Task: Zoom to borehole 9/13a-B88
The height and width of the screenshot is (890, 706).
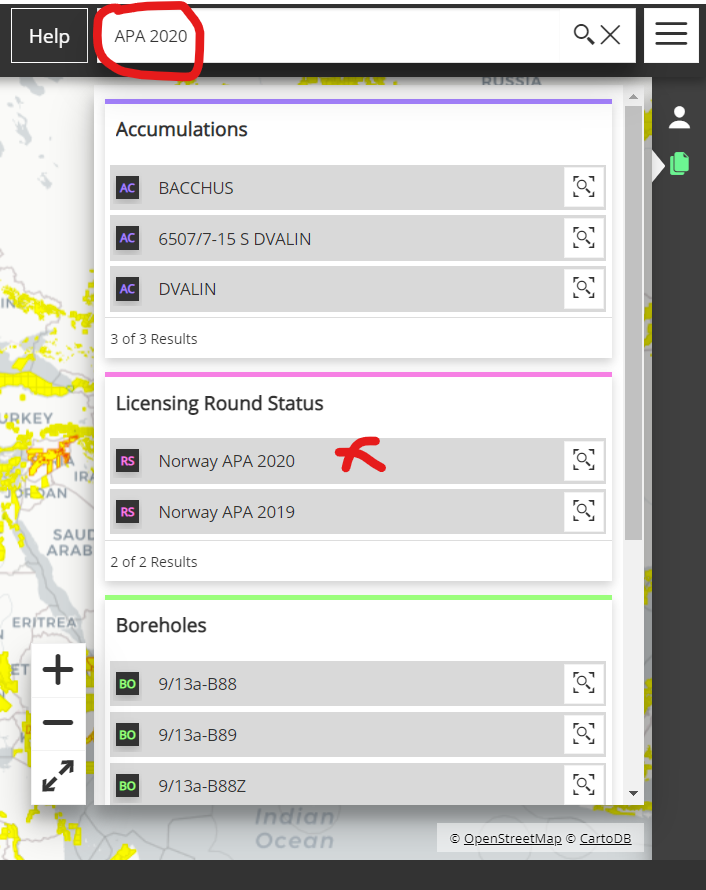Action: tap(583, 683)
